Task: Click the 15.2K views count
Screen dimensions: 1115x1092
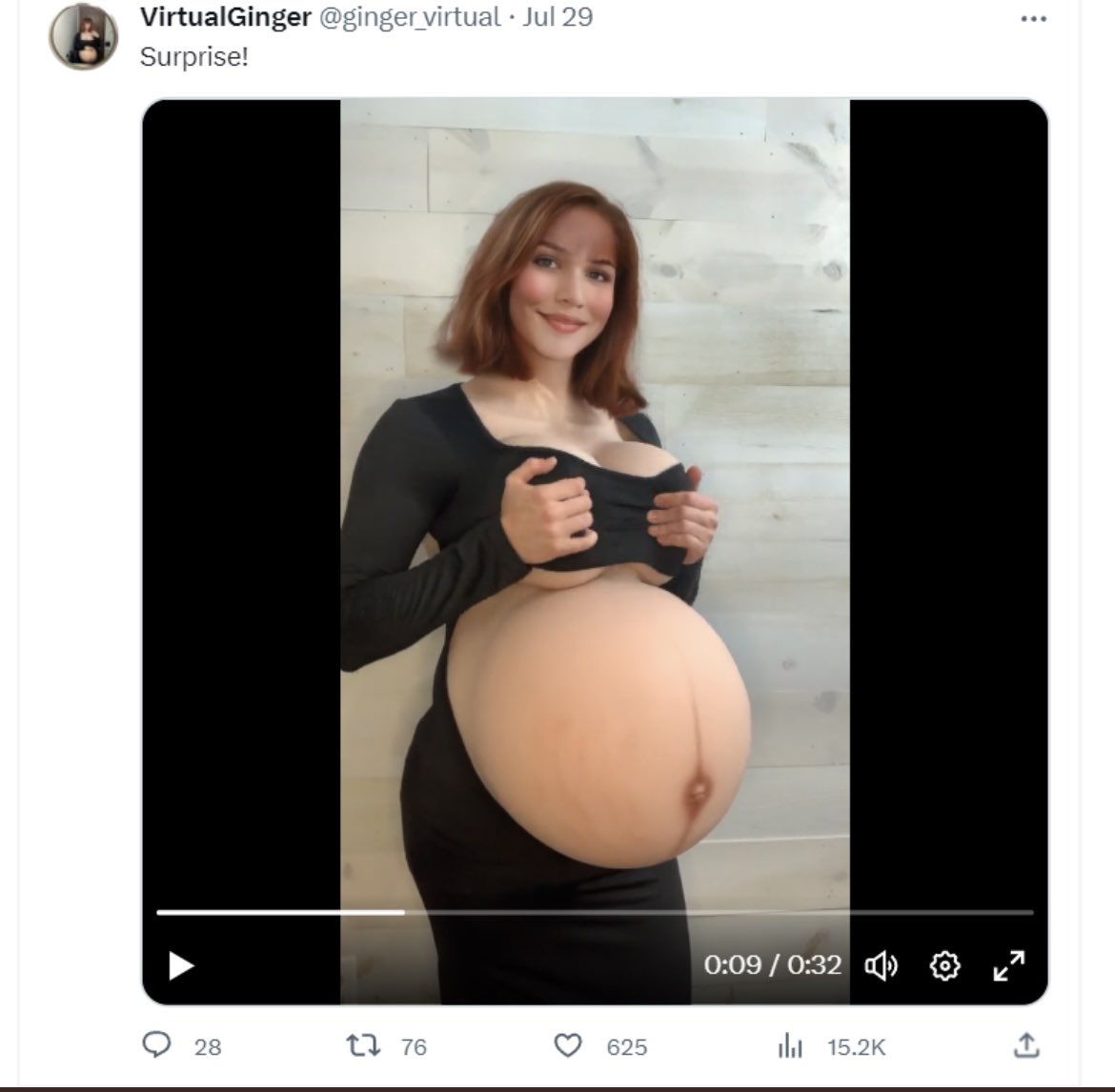Action: click(x=856, y=1047)
